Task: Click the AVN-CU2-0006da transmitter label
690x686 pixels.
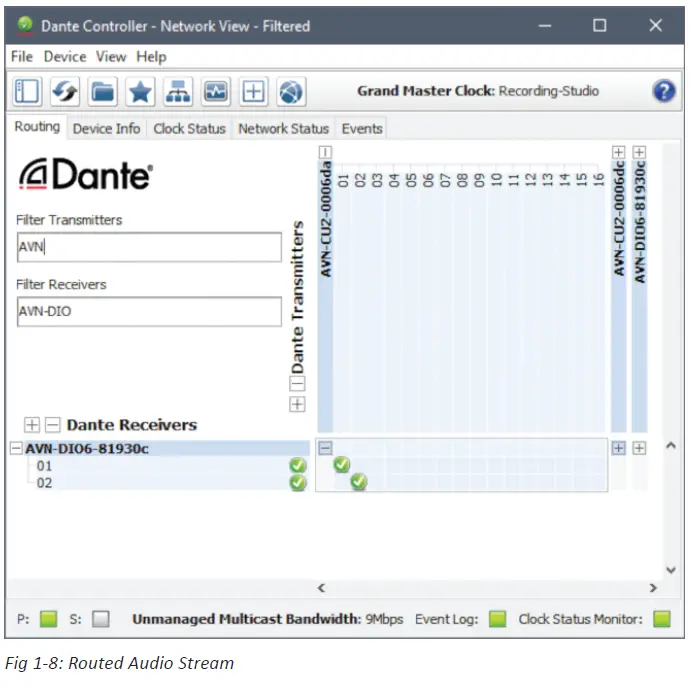Action: [325, 220]
